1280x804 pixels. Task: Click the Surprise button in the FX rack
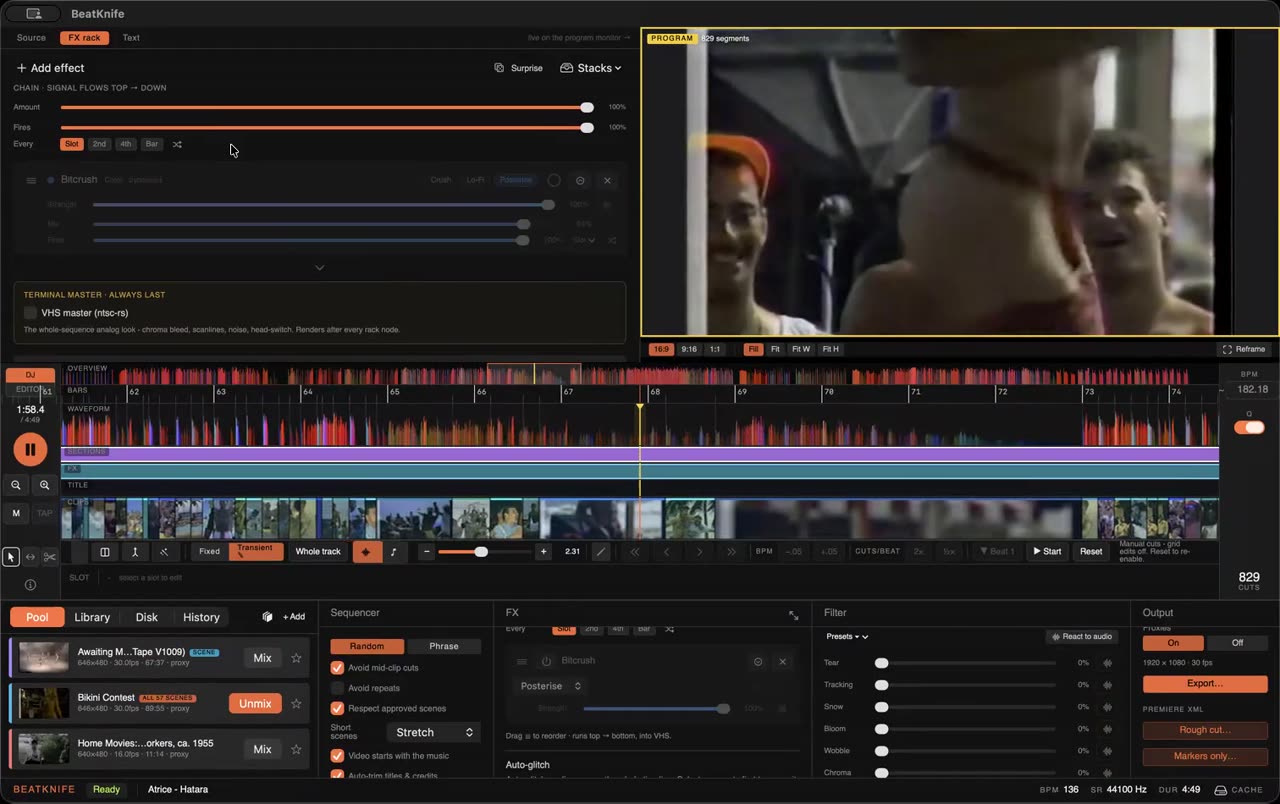[519, 68]
